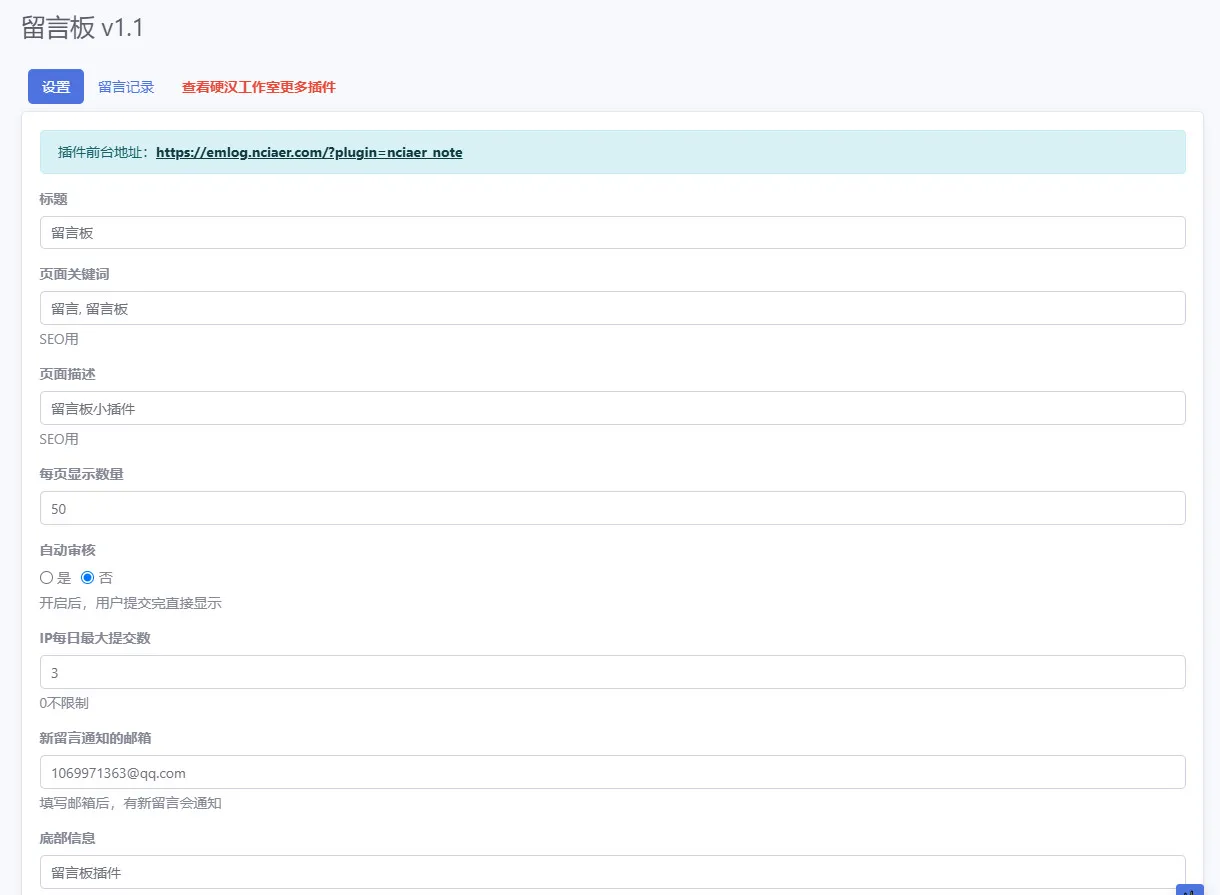Viewport: 1220px width, 895px height.
Task: Click the 新留言通知的邮箱 email field
Action: (x=612, y=772)
